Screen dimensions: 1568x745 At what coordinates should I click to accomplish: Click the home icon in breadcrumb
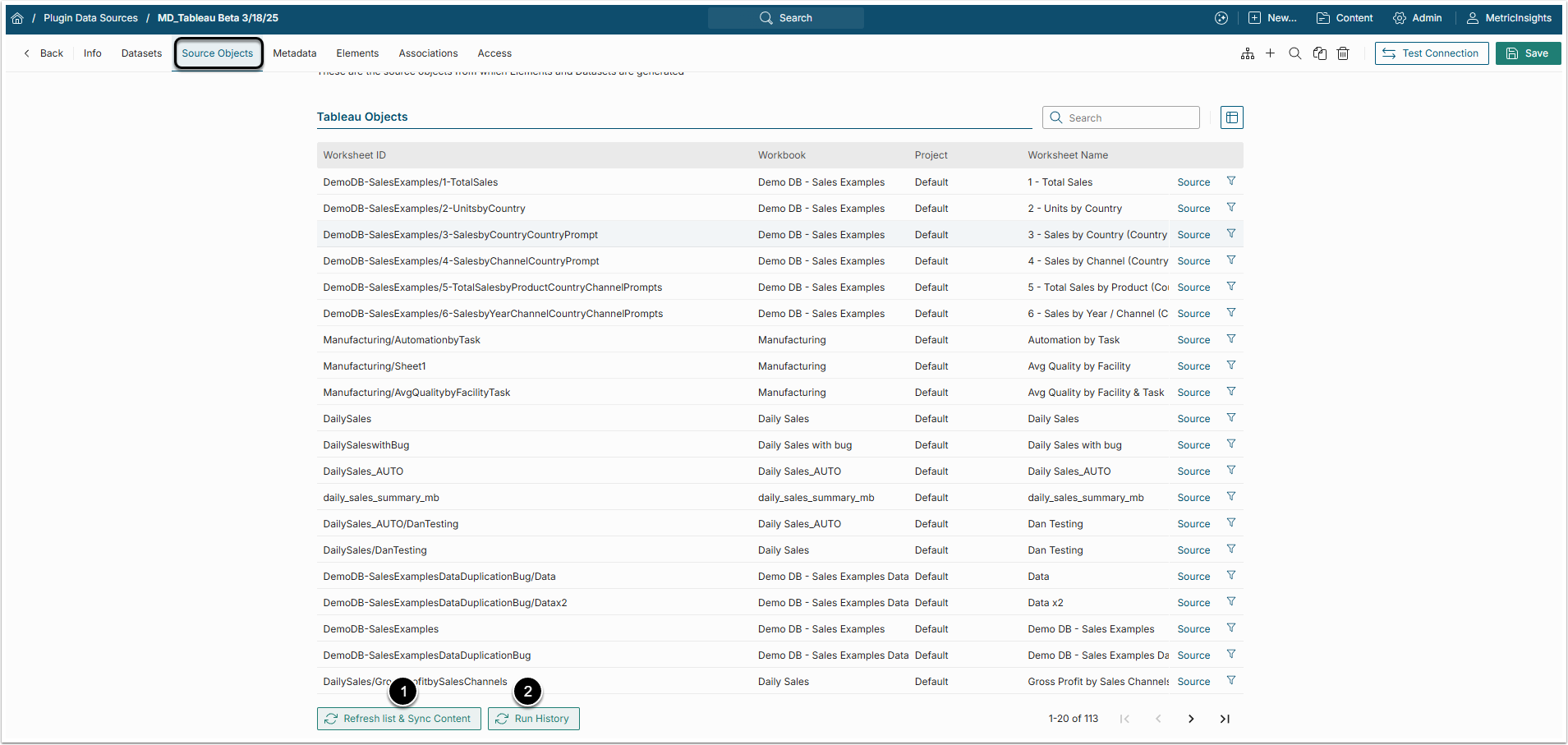tap(17, 18)
